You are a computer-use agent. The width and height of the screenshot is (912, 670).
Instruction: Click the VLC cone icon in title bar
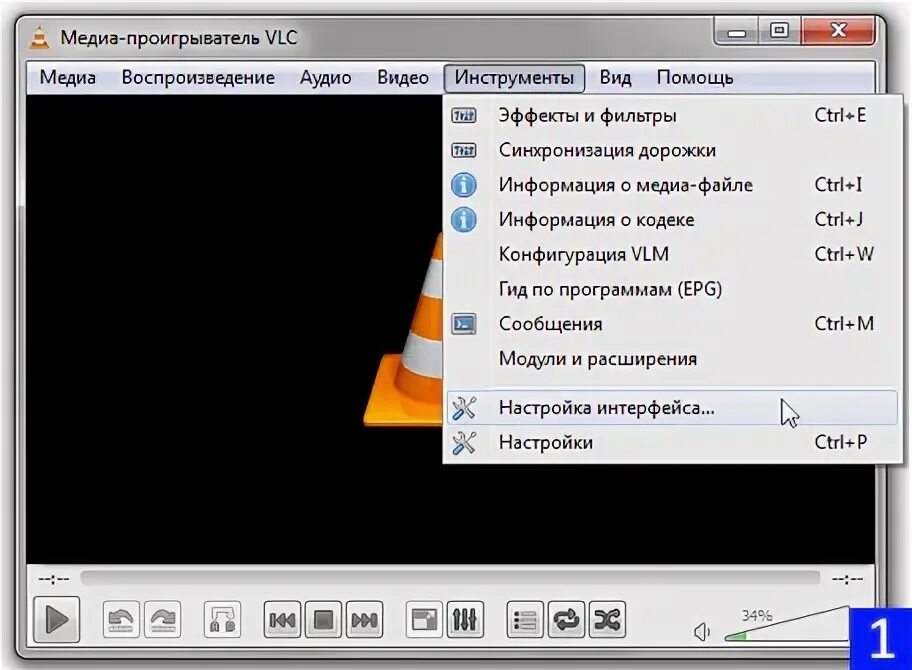tap(39, 37)
